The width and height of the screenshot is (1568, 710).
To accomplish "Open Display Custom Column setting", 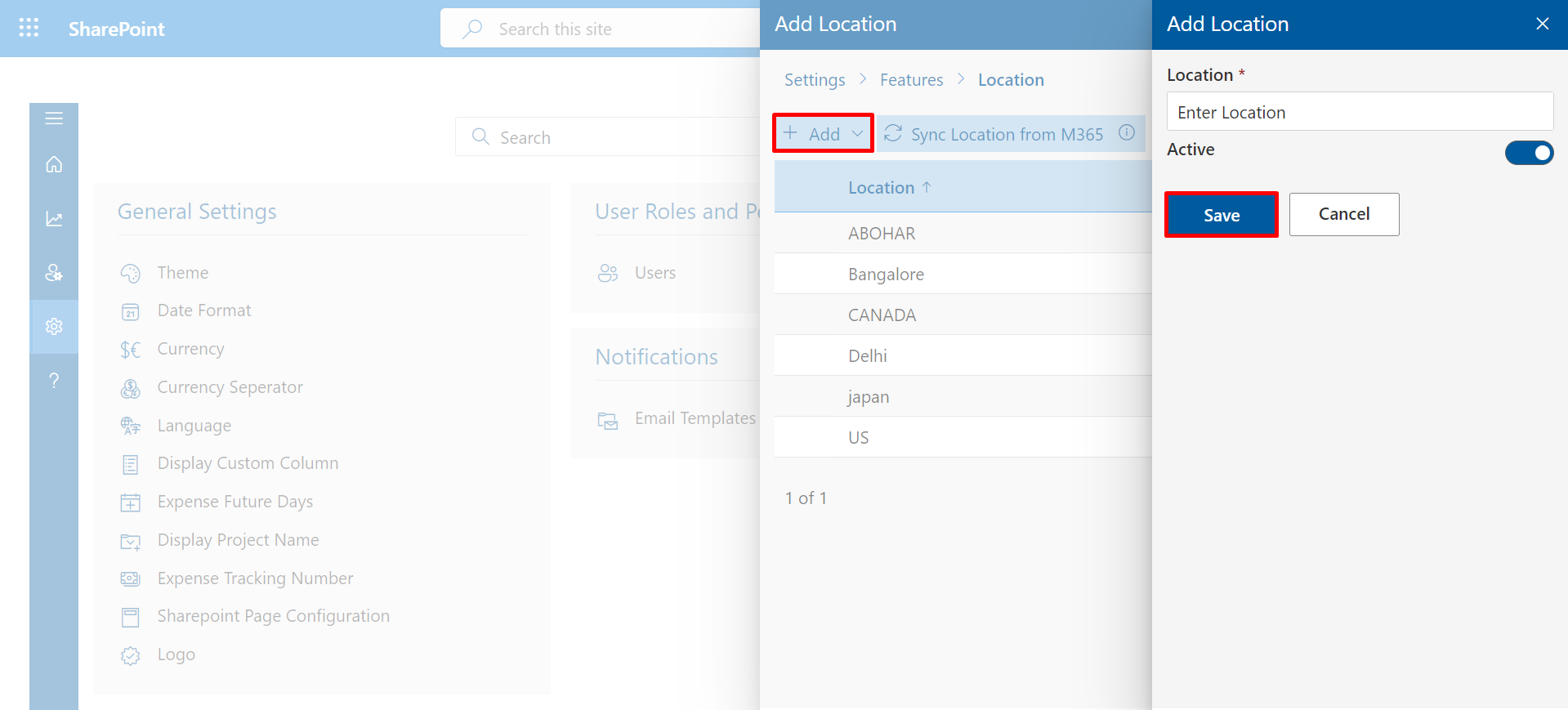I will pos(248,463).
